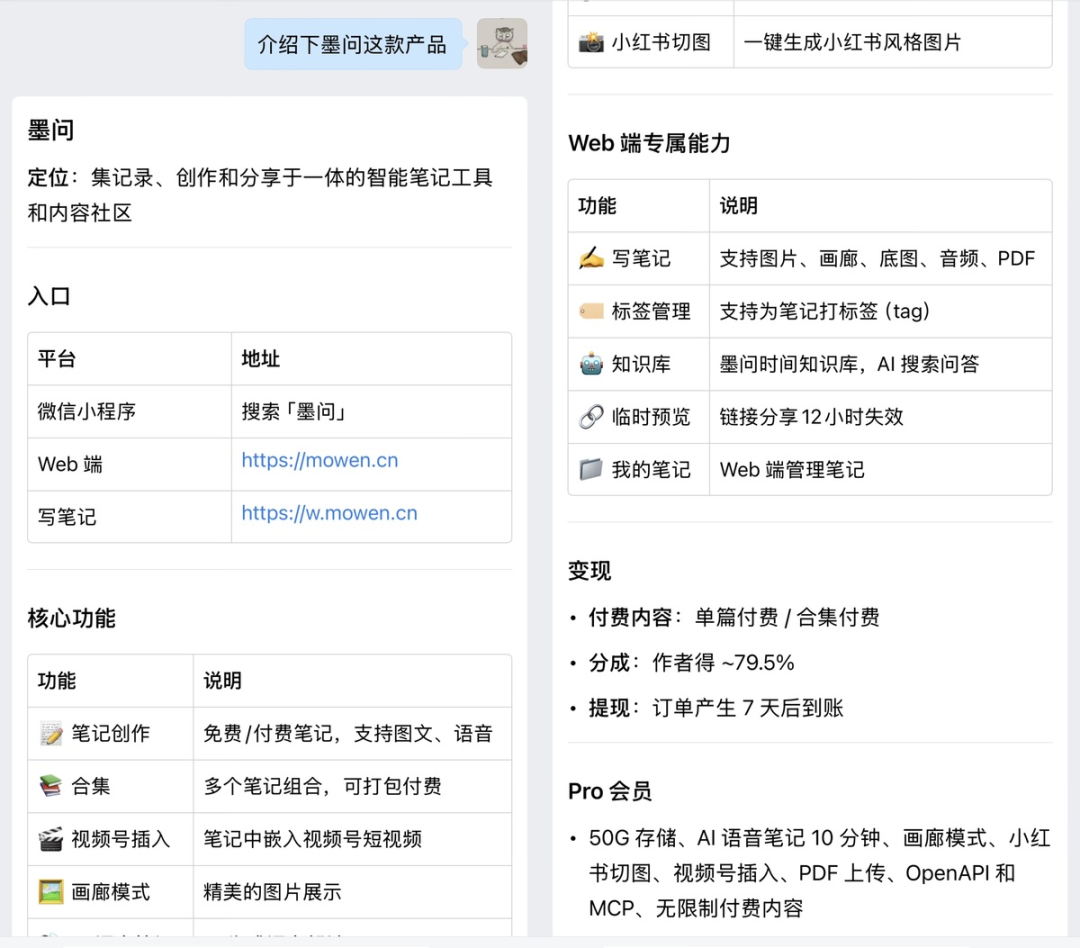Click the 定位 description paragraph
1080x948 pixels.
(260, 195)
